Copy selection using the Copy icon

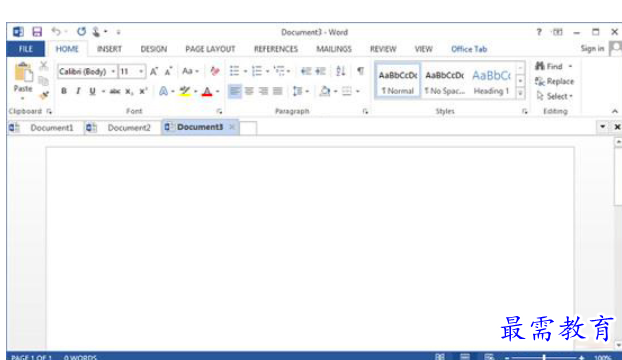44,81
